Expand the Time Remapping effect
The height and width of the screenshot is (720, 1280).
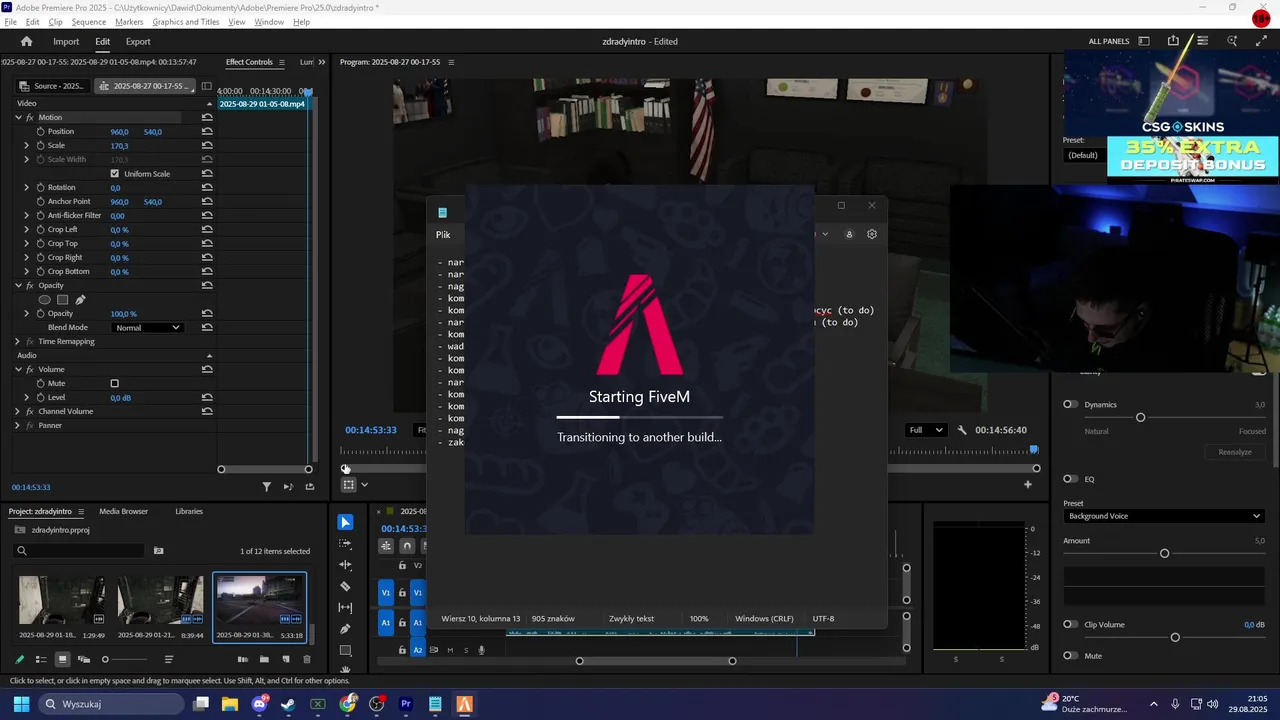(x=18, y=341)
